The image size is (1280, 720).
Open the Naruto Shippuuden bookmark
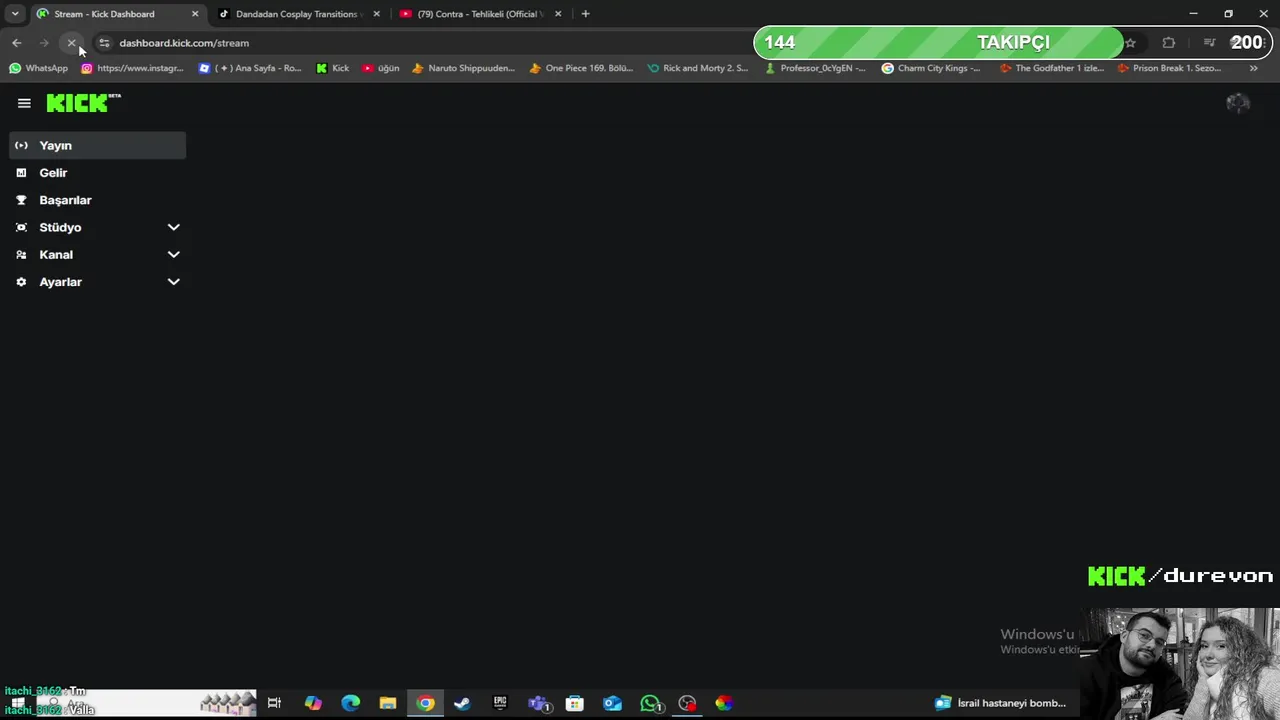click(463, 68)
